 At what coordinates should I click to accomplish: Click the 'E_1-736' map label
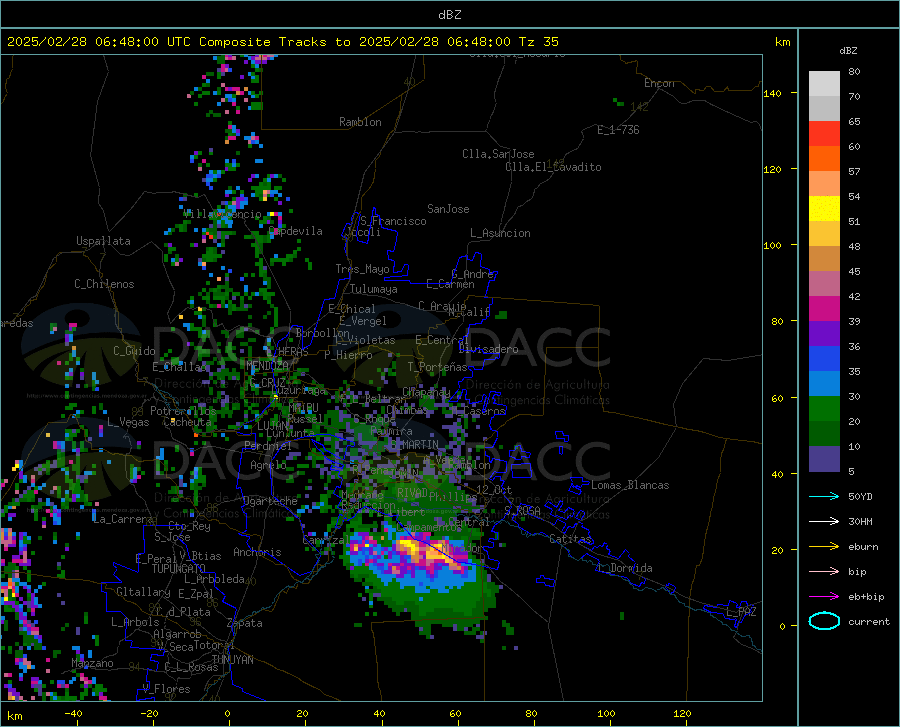[x=618, y=130]
